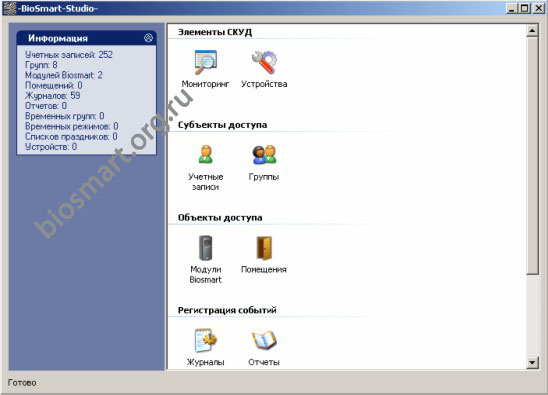Image resolution: width=548 pixels, height=395 pixels.
Task: Click the Объекты доступа section header
Action: 220,217
